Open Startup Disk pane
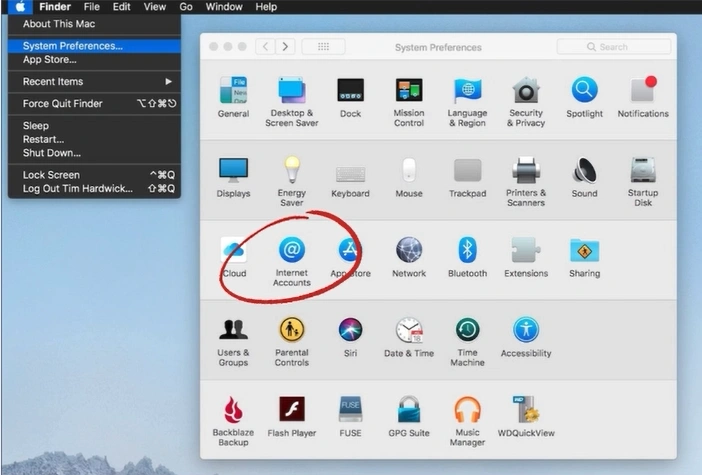 [643, 181]
